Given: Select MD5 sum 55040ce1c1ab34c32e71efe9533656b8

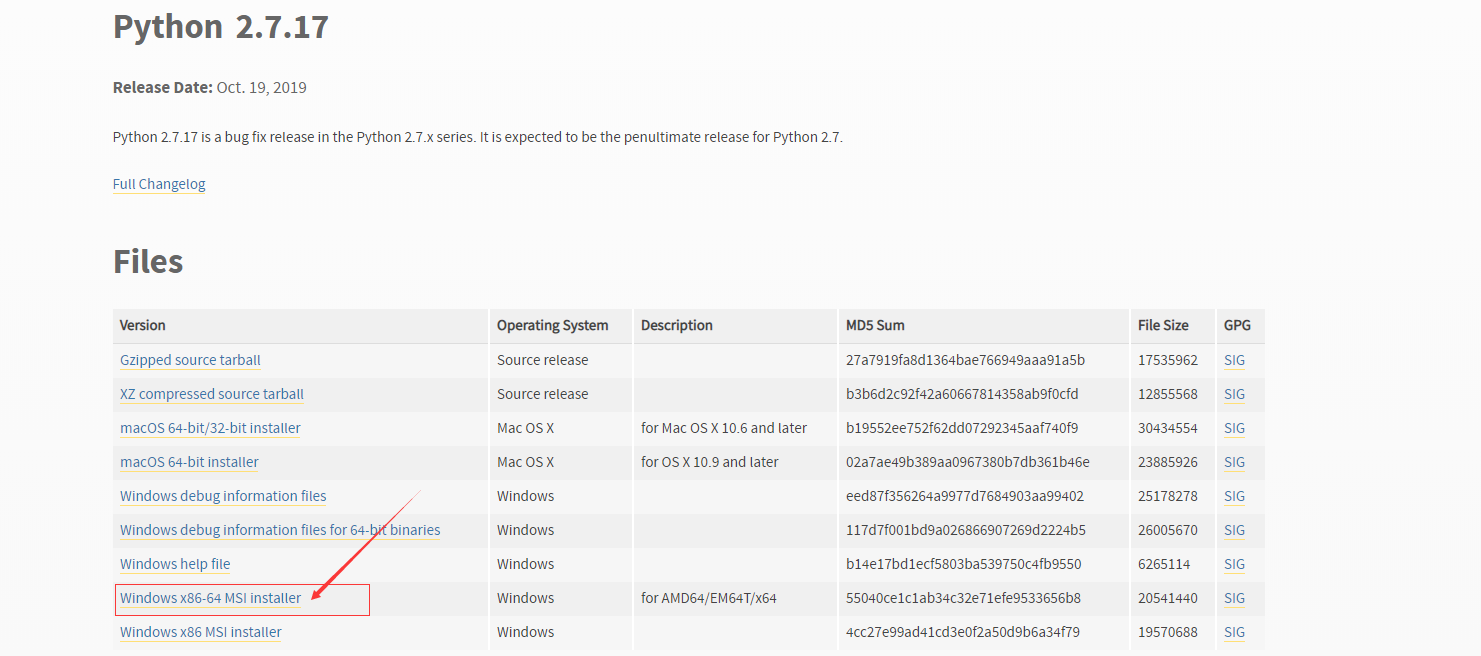Looking at the screenshot, I should coord(963,598).
